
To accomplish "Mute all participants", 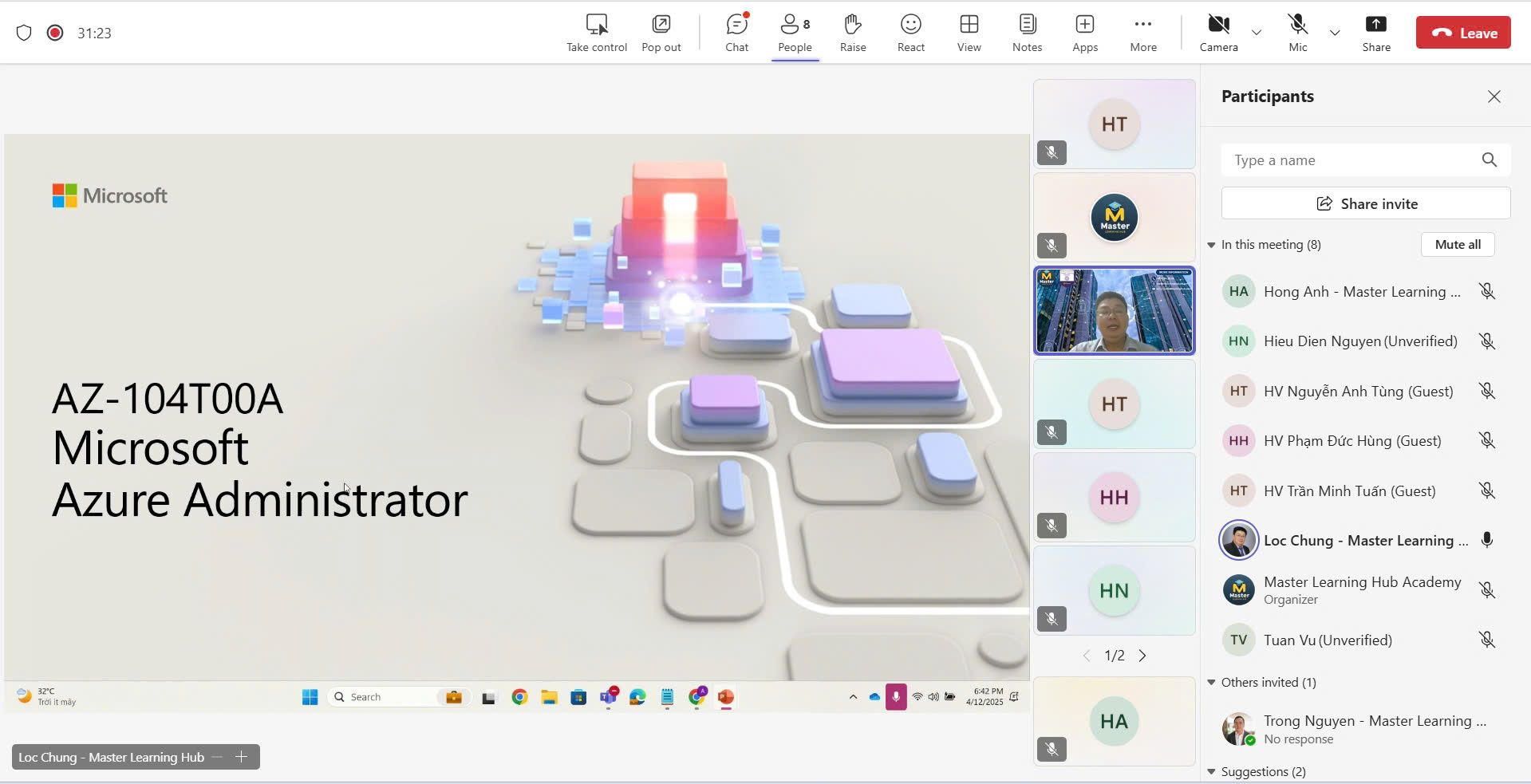I will (1458, 245).
